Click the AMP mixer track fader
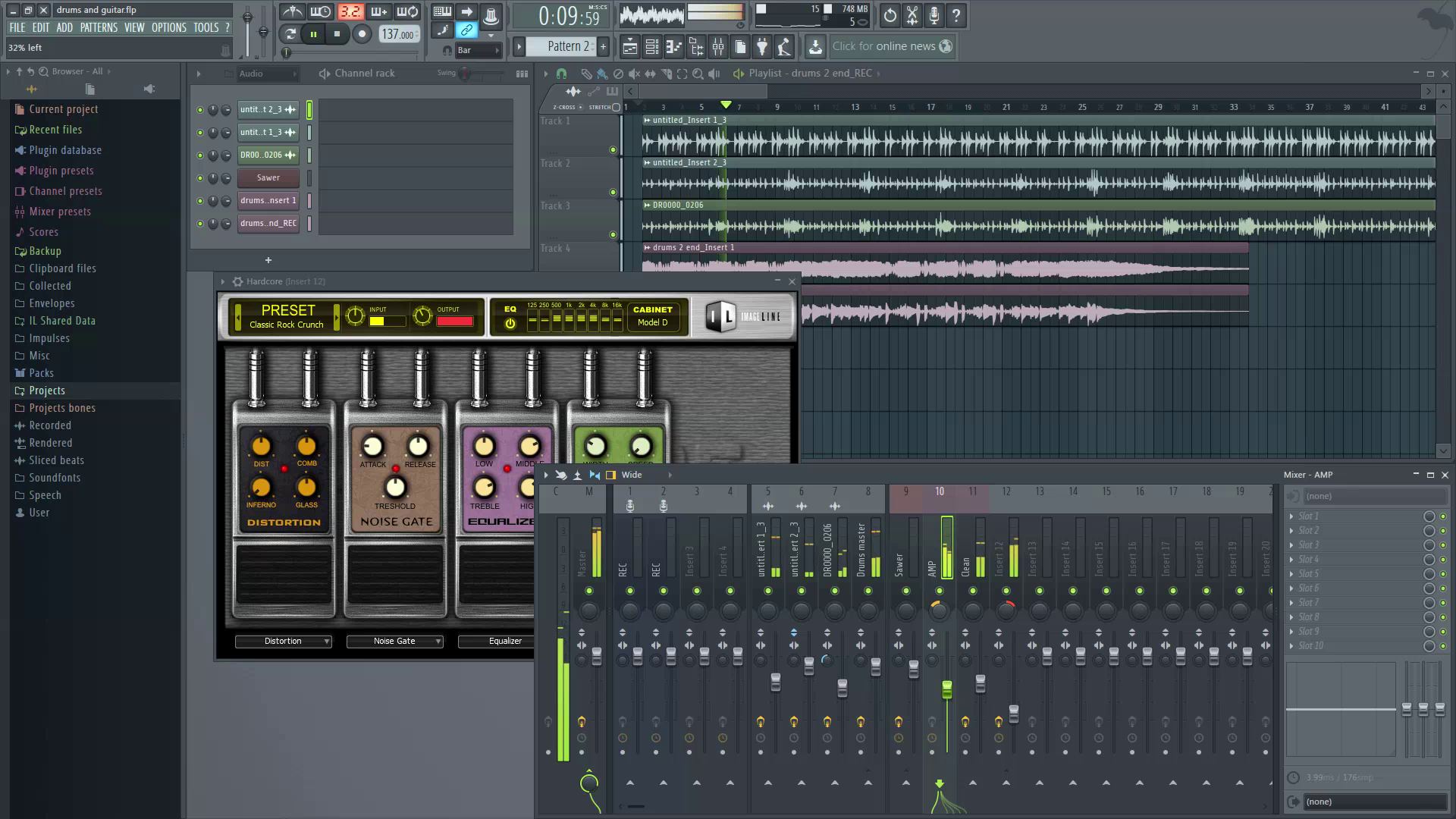The height and width of the screenshot is (819, 1456). (946, 689)
